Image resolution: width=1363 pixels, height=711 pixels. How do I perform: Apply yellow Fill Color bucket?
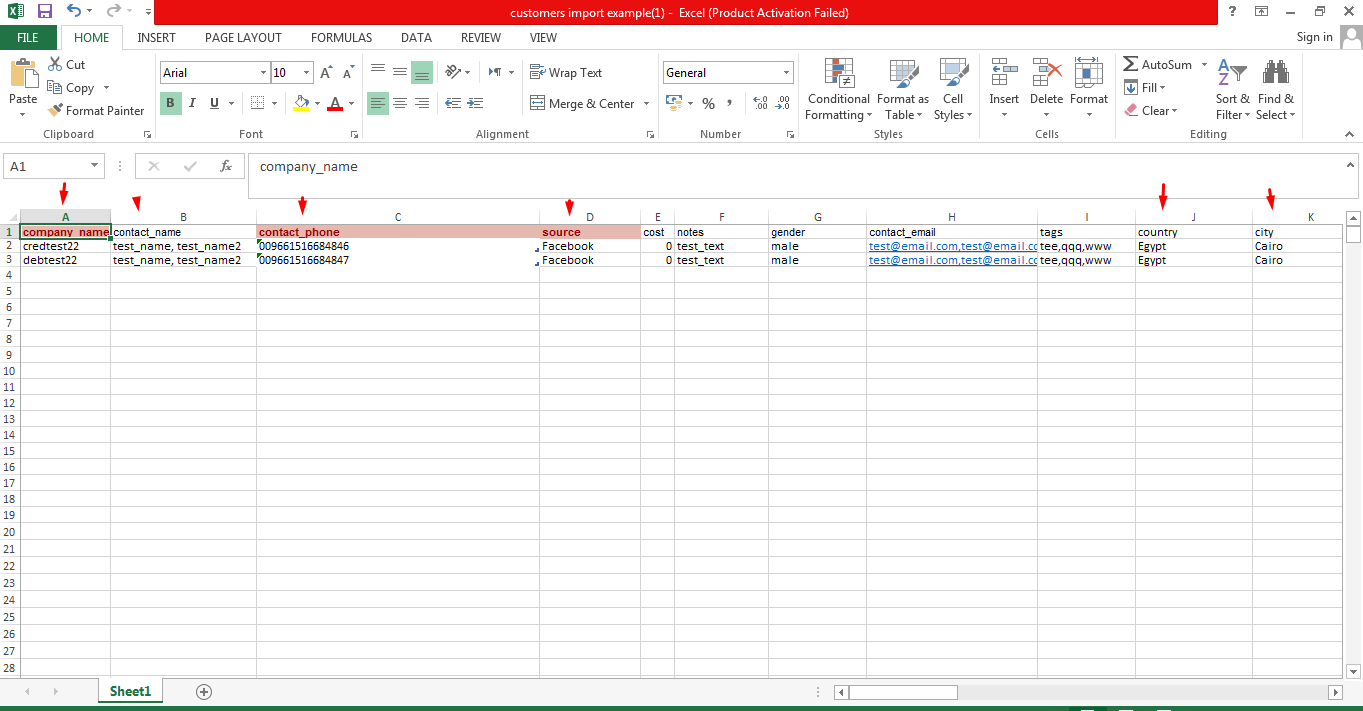coord(302,103)
